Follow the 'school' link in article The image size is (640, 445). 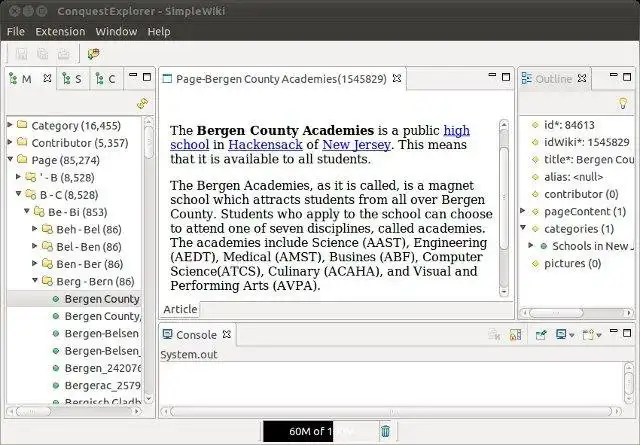[x=189, y=145]
